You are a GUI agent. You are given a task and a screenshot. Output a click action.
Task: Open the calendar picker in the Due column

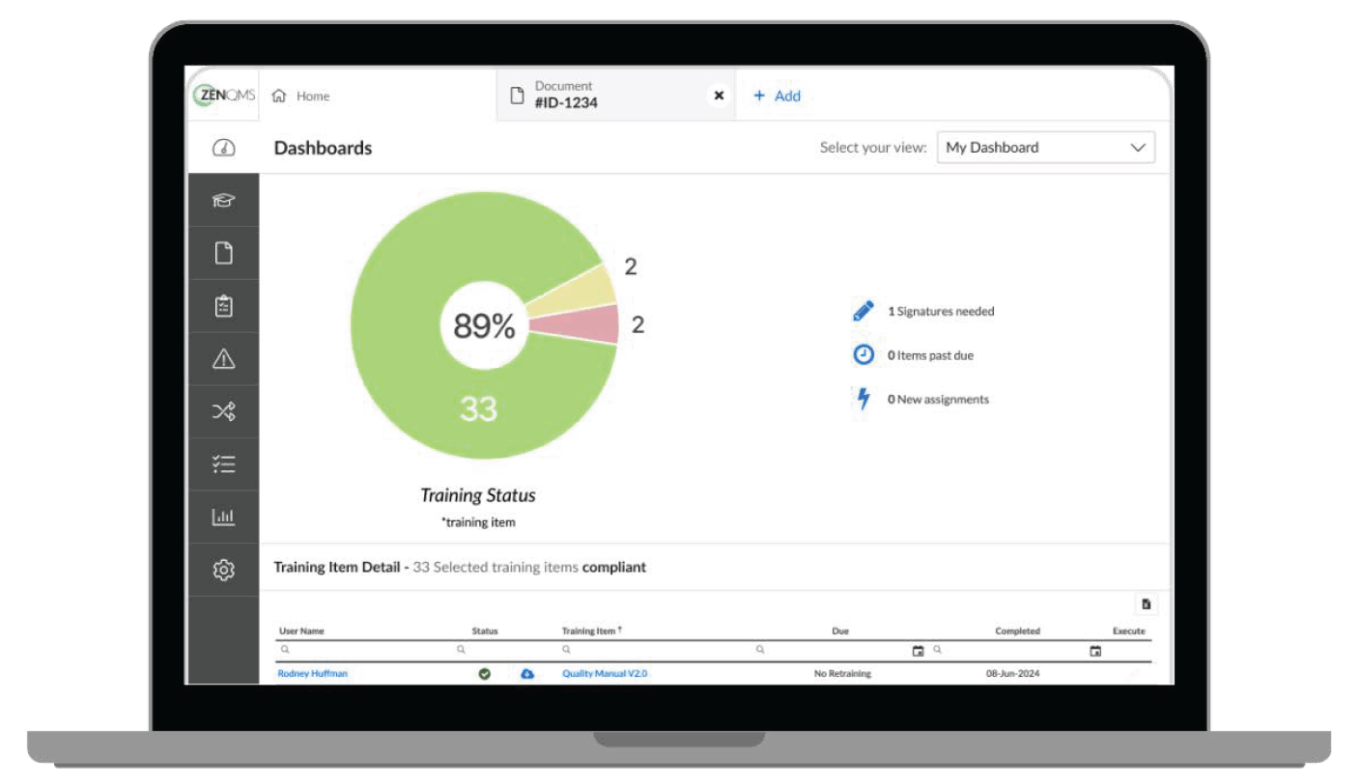[x=919, y=651]
